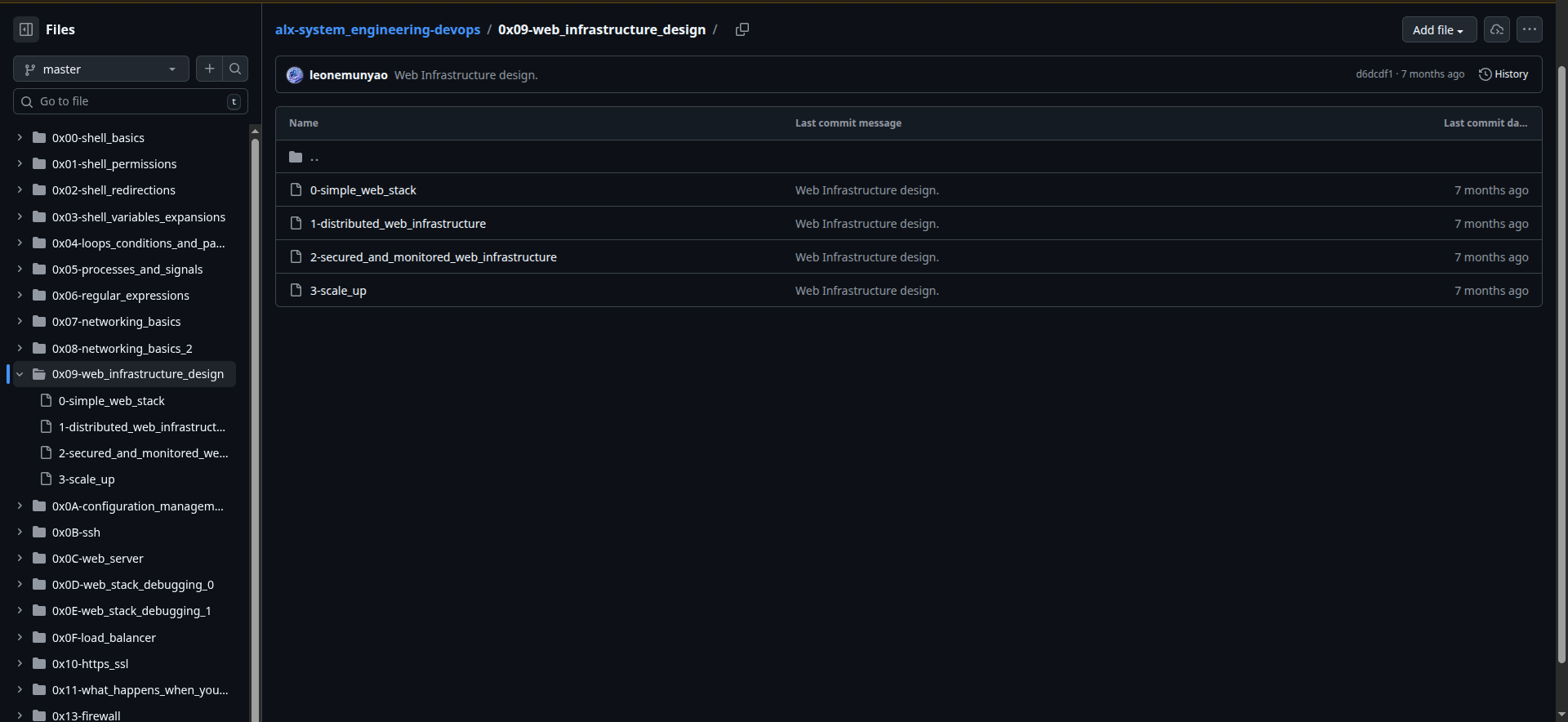Open the three-dot more options menu
This screenshot has width=1568, height=722.
tap(1529, 29)
